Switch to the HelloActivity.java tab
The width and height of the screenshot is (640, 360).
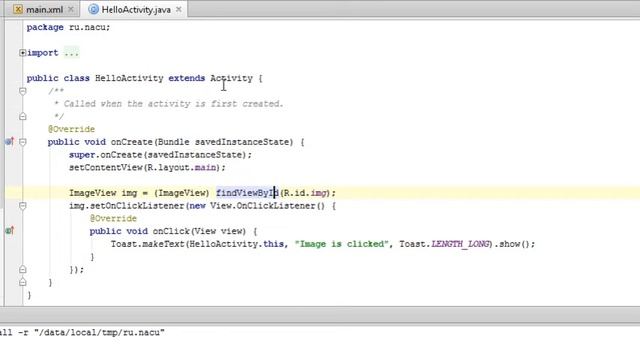pyautogui.click(x=136, y=9)
